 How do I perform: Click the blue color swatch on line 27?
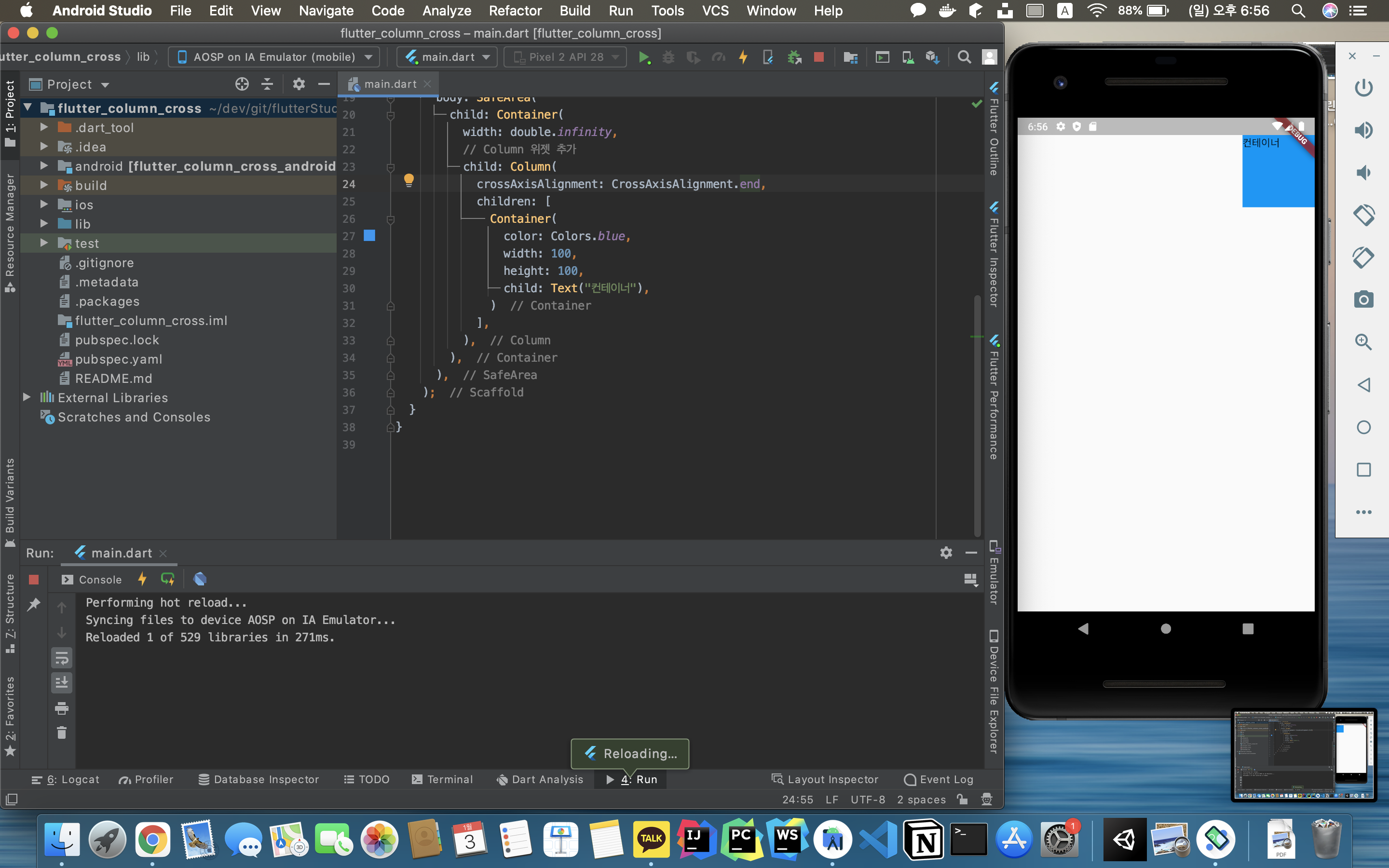(x=369, y=235)
